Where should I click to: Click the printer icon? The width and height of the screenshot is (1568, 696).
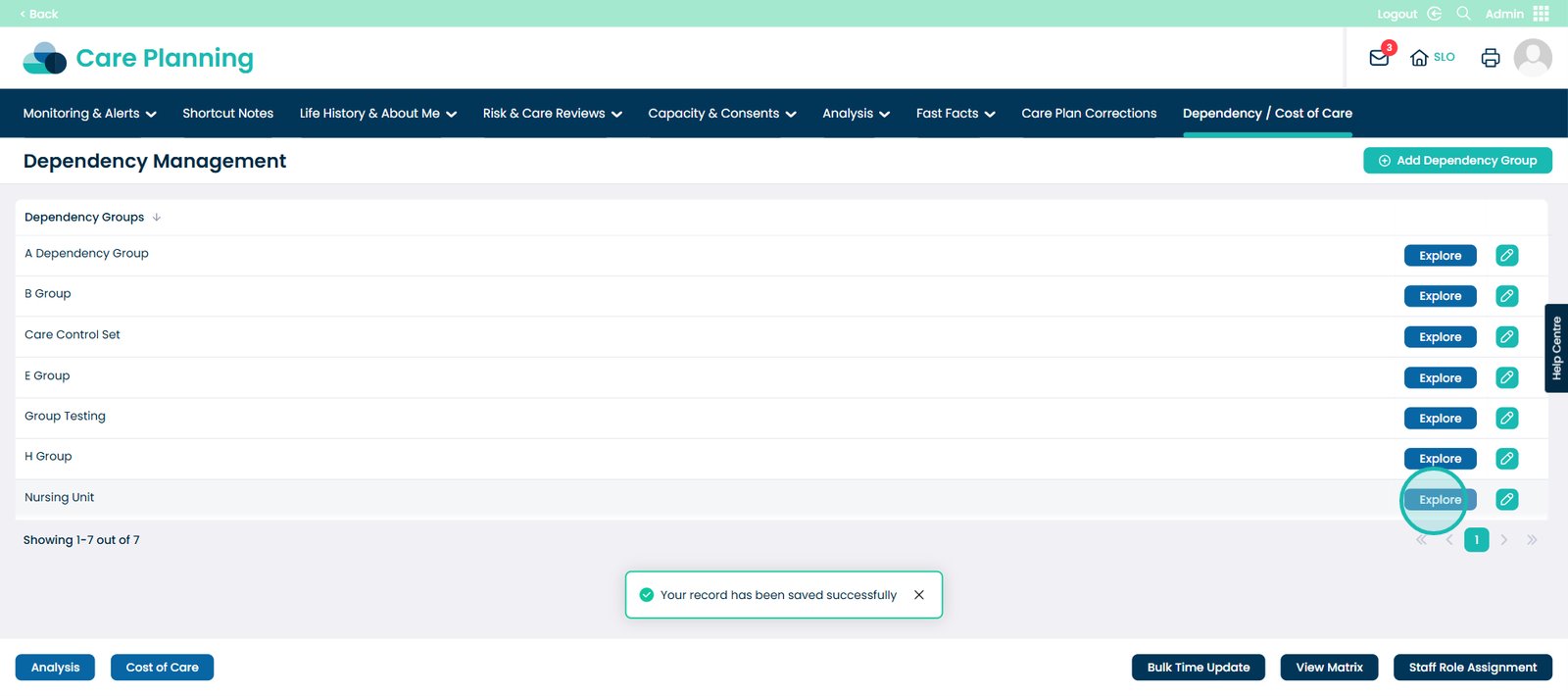pos(1490,58)
